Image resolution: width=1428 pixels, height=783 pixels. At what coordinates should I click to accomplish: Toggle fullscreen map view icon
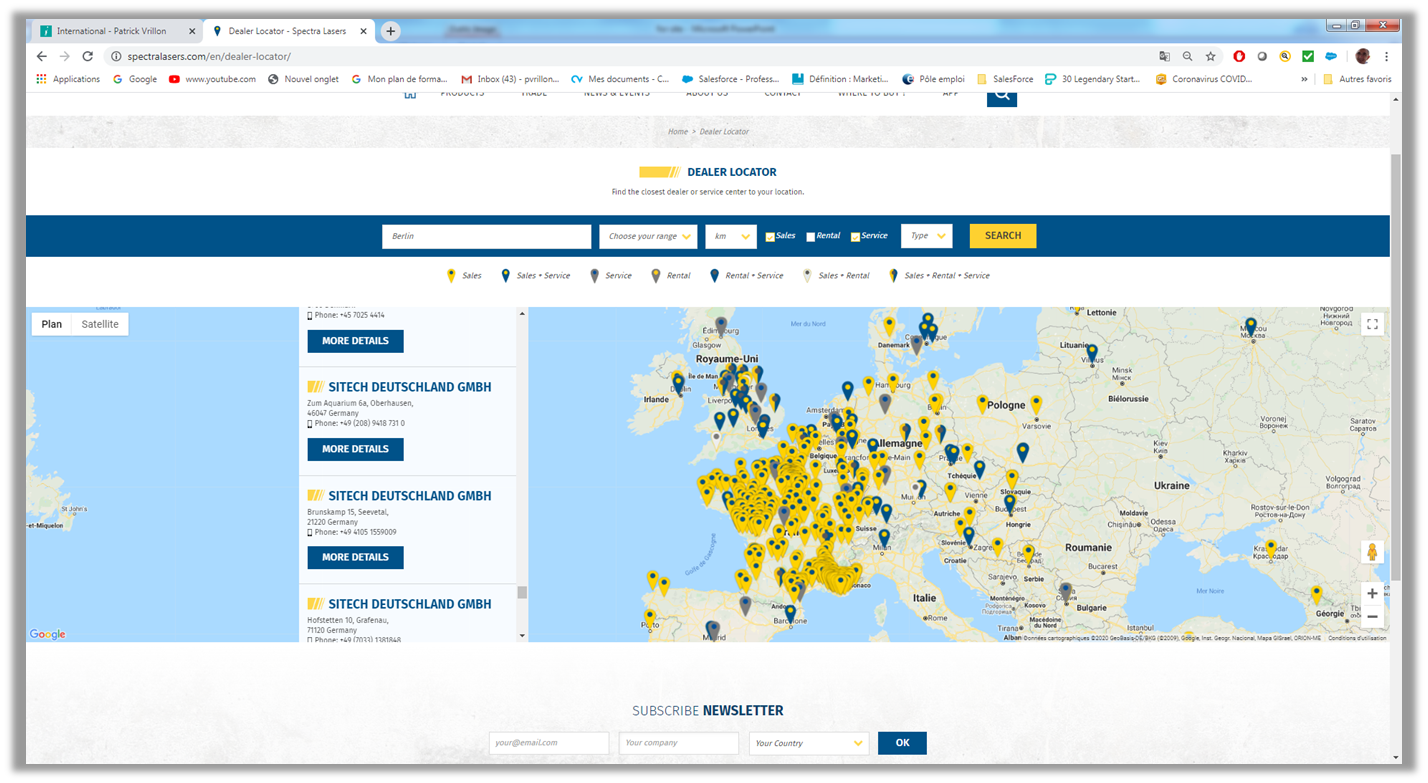[x=1372, y=324]
